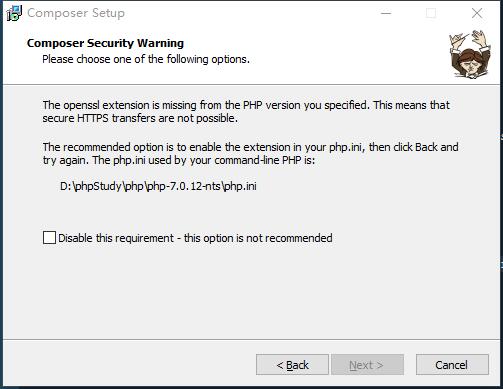
Task: Click the 'Disable this requirement' words beside checkbox
Action: point(116,238)
